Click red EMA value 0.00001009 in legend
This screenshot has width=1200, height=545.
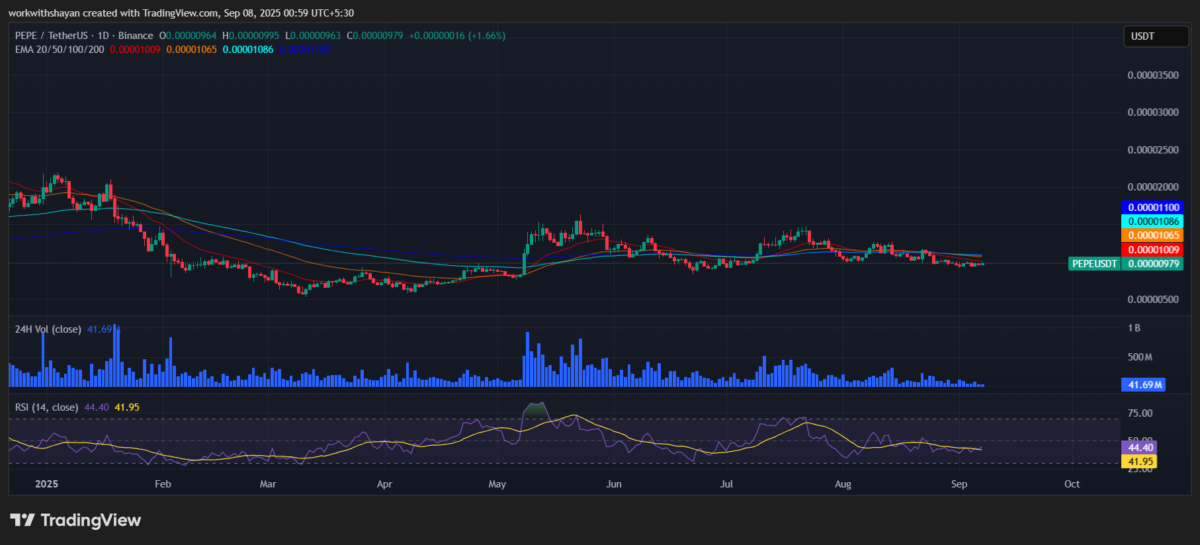134,47
